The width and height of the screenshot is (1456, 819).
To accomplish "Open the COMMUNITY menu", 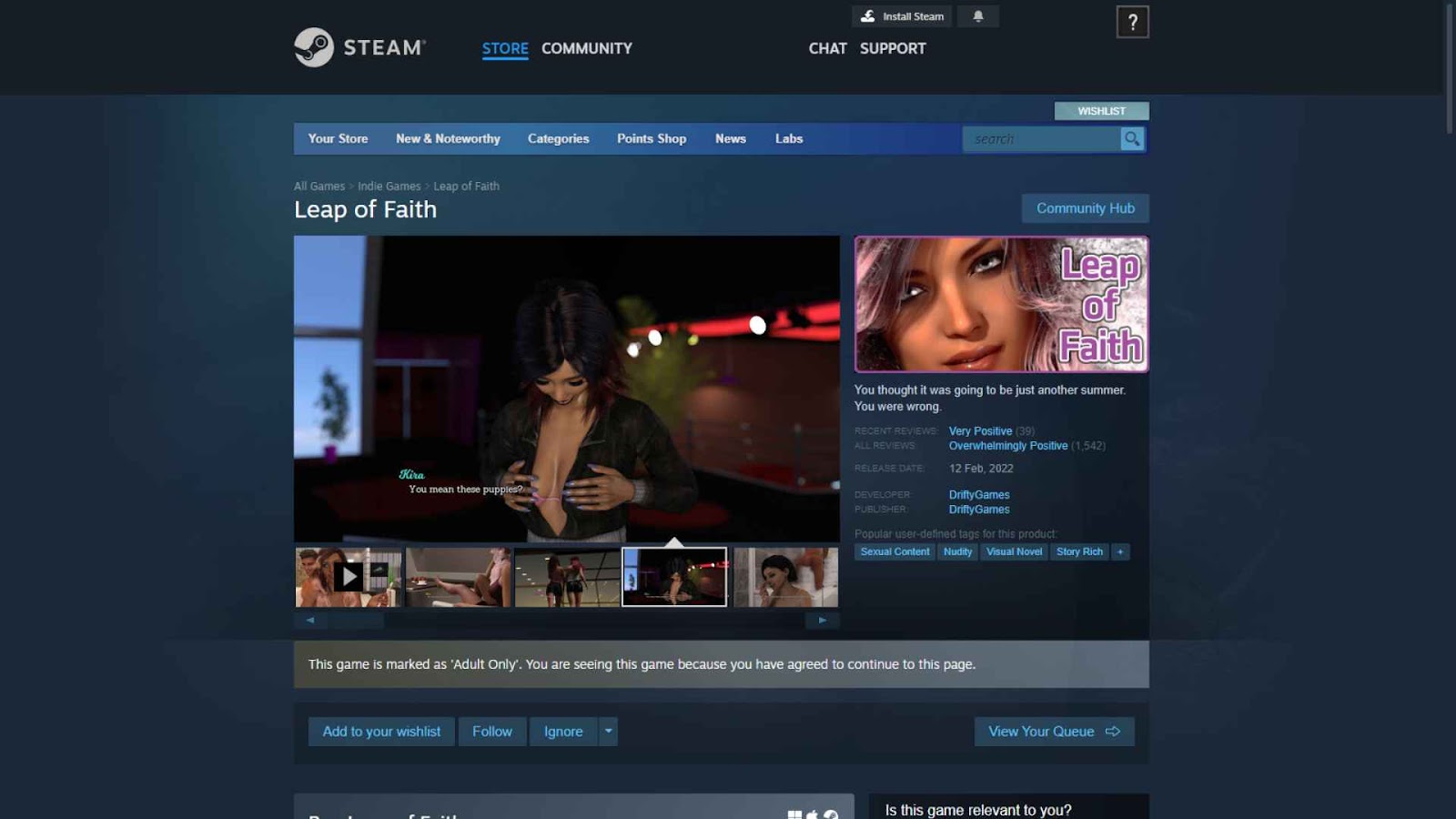I will click(587, 48).
